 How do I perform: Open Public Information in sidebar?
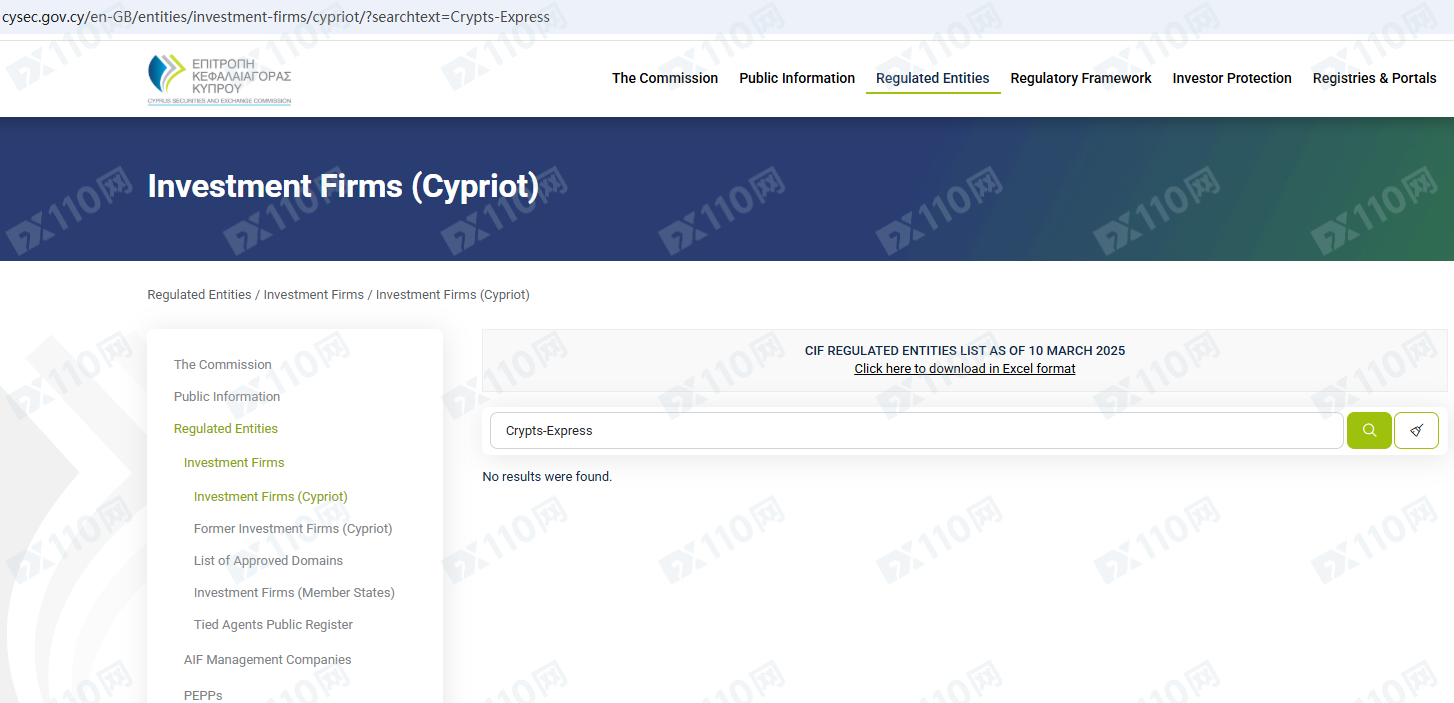(x=227, y=397)
